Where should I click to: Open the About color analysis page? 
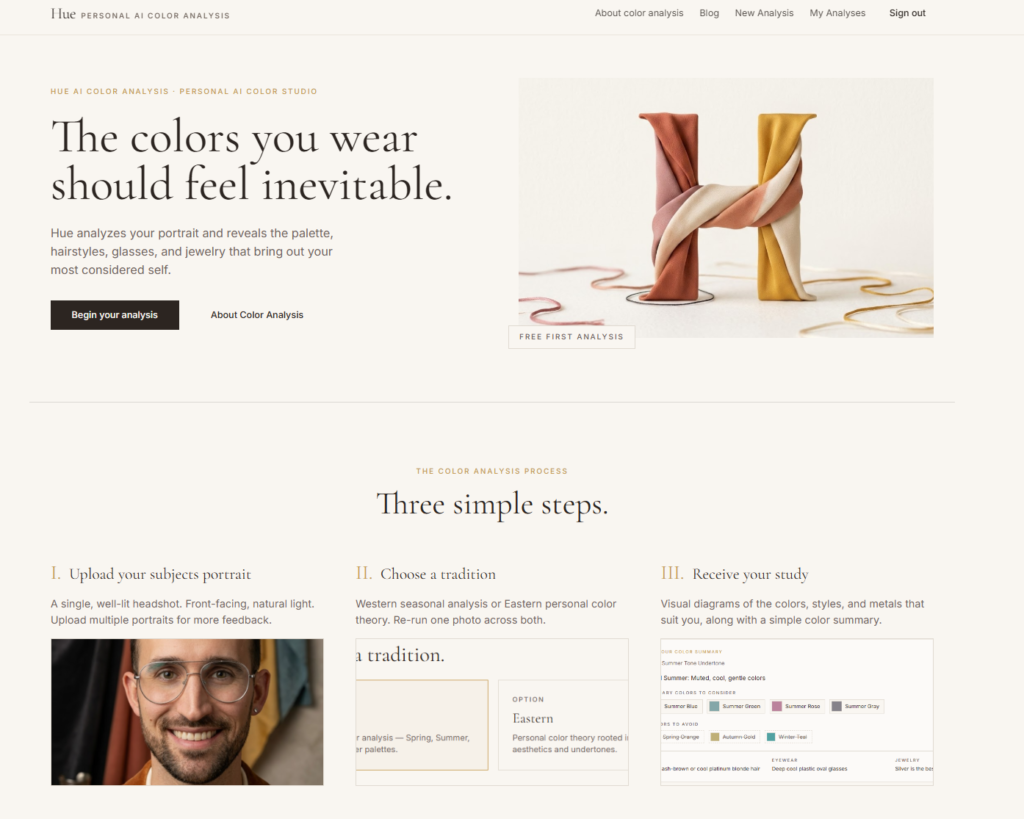pyautogui.click(x=639, y=13)
